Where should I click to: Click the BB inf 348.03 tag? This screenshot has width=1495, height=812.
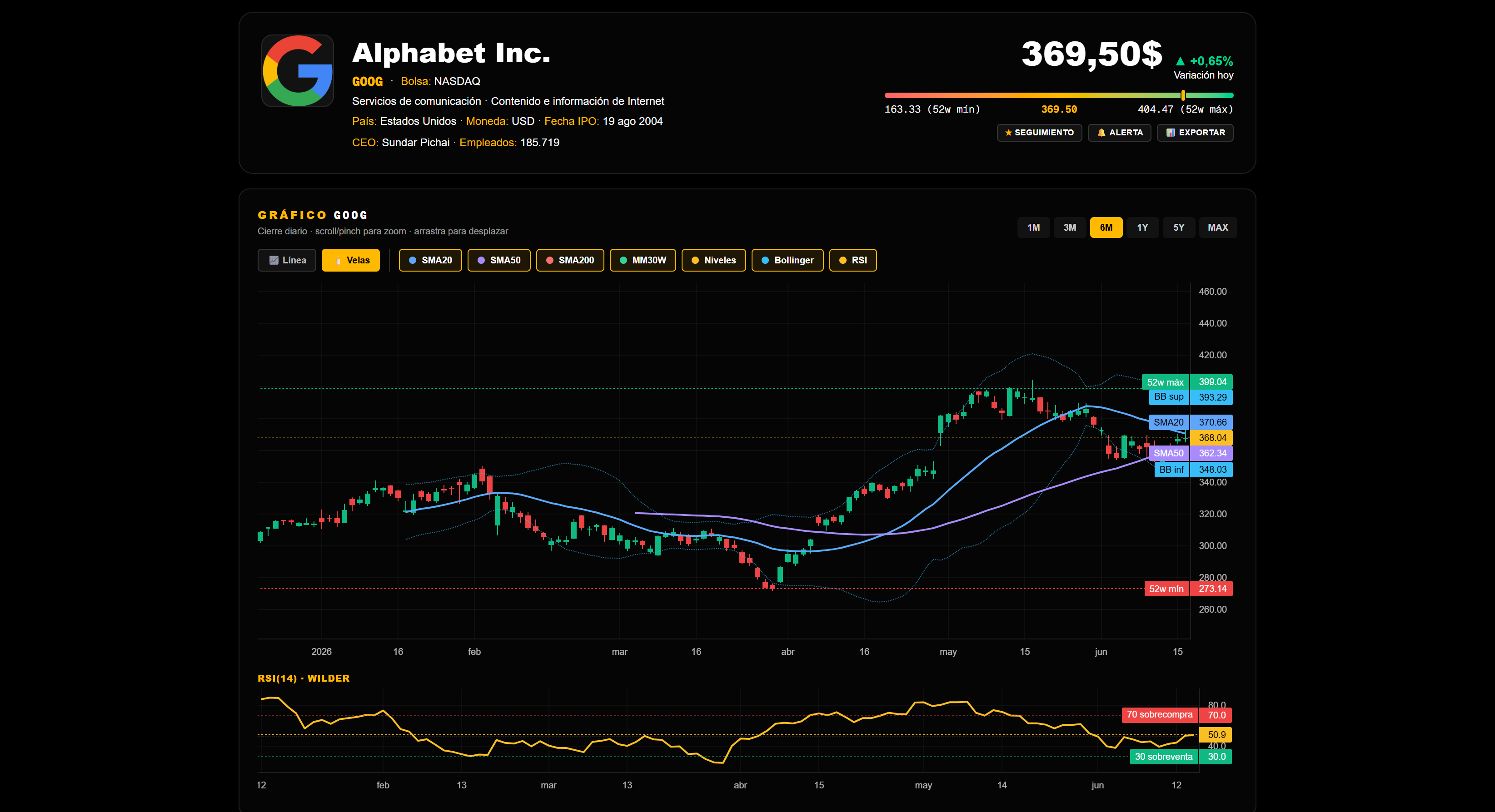[x=1193, y=470]
